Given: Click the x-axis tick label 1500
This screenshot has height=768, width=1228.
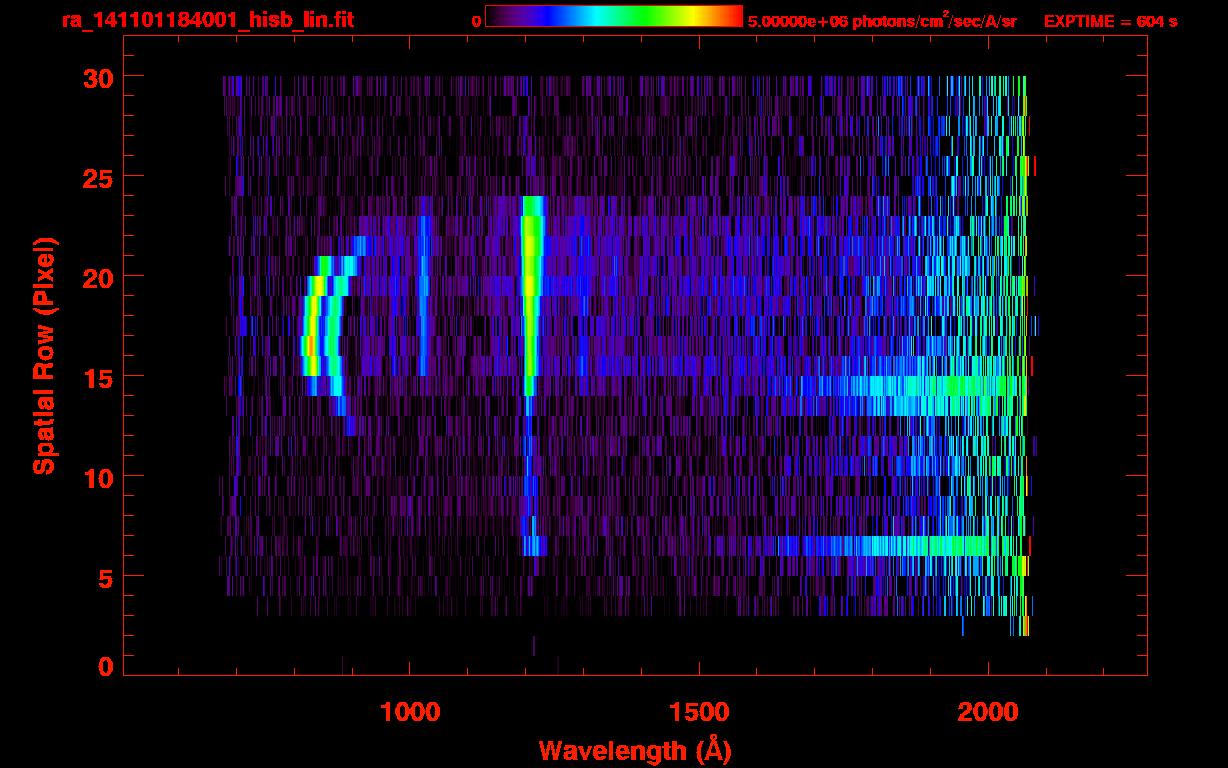Looking at the screenshot, I should (699, 712).
